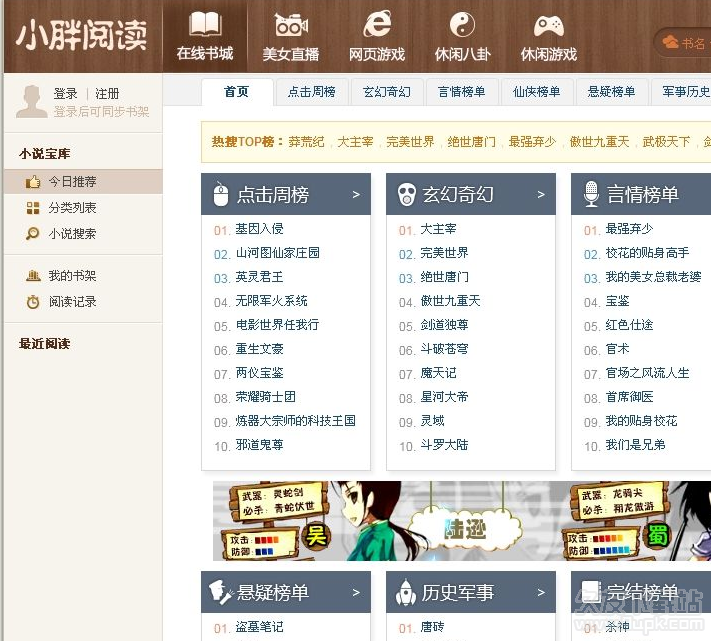Open novel 官场之风流人生
This screenshot has height=641, width=711.
(648, 373)
